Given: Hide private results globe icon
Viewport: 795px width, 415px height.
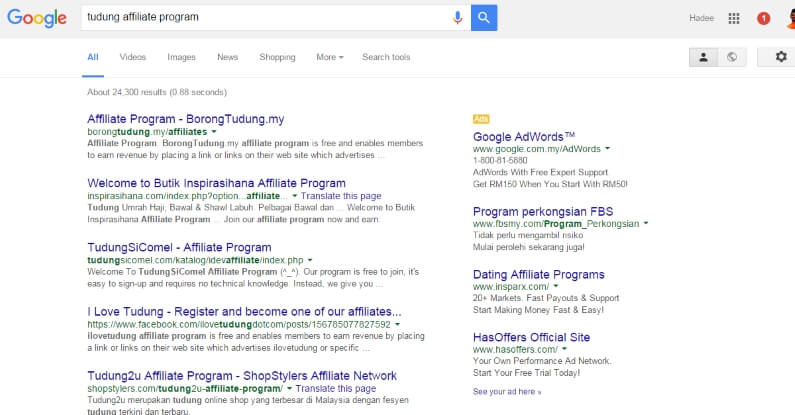Looking at the screenshot, I should tap(732, 57).
